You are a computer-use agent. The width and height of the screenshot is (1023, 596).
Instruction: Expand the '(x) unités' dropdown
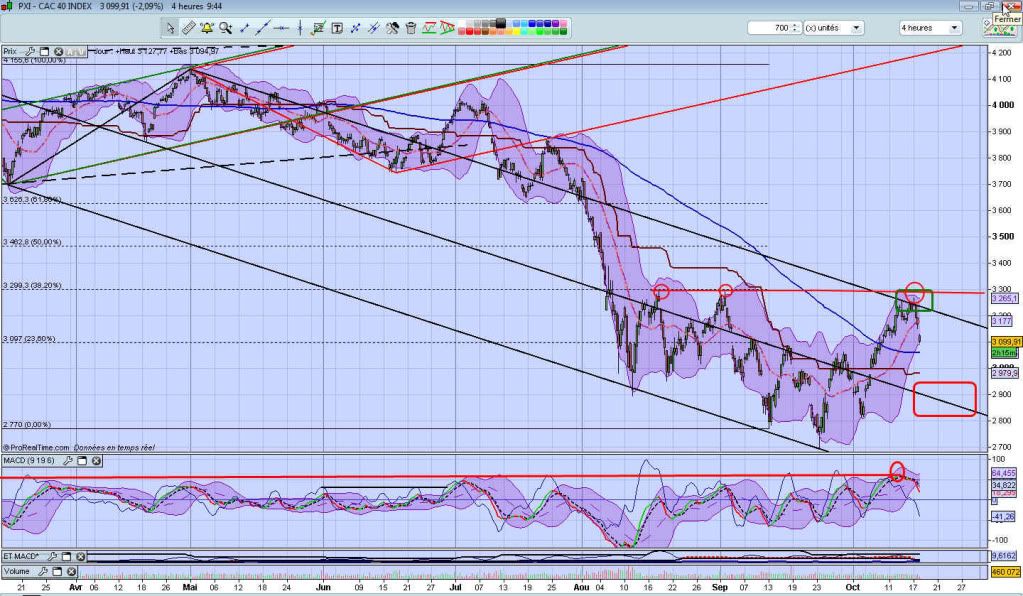(856, 28)
